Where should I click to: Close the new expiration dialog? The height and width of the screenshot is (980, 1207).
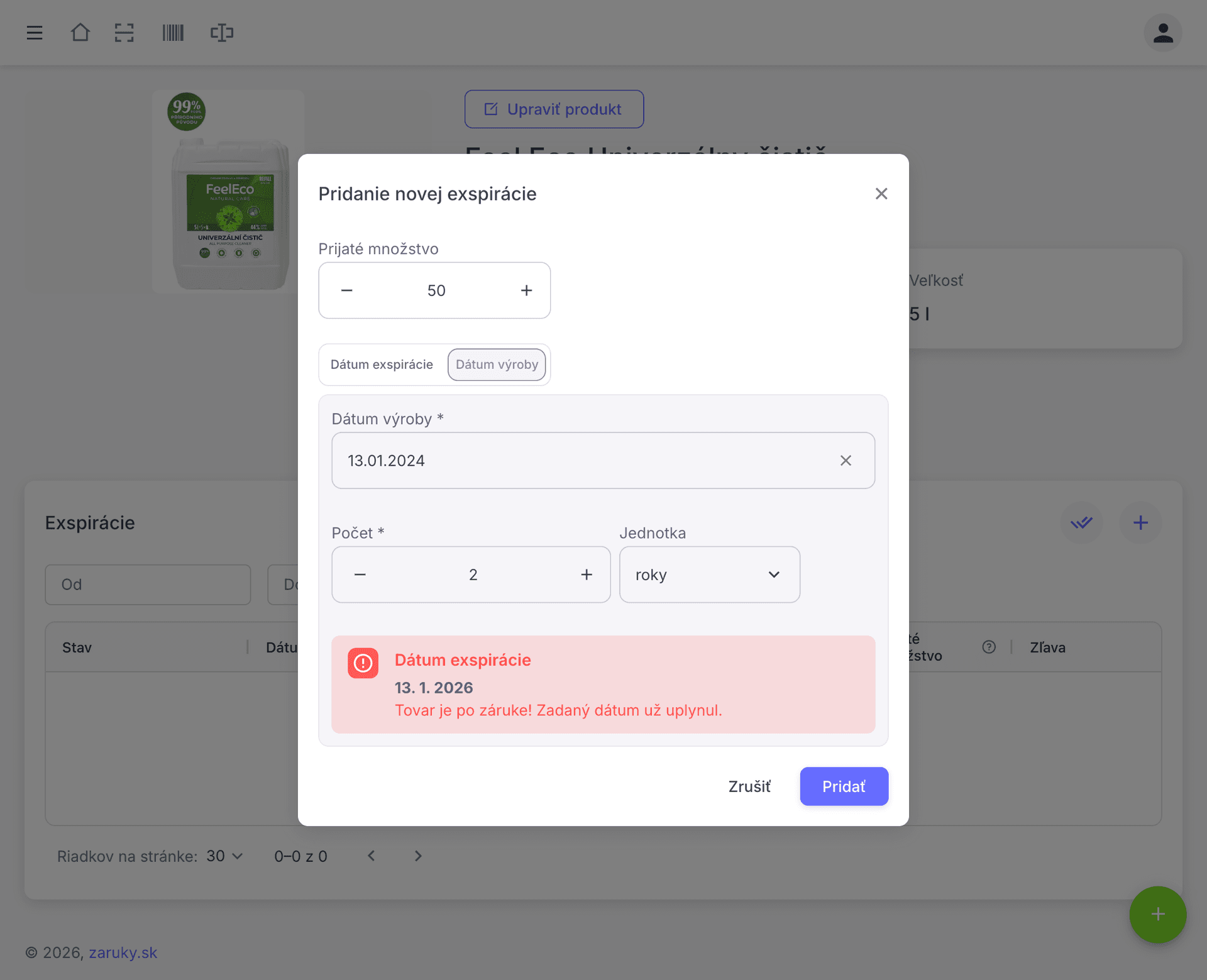881,194
